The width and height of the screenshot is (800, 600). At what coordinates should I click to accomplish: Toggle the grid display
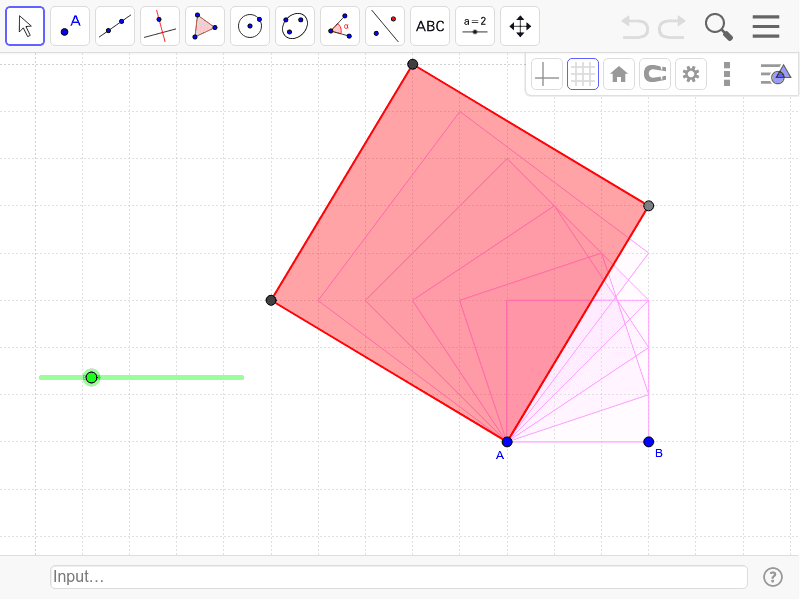pos(583,73)
